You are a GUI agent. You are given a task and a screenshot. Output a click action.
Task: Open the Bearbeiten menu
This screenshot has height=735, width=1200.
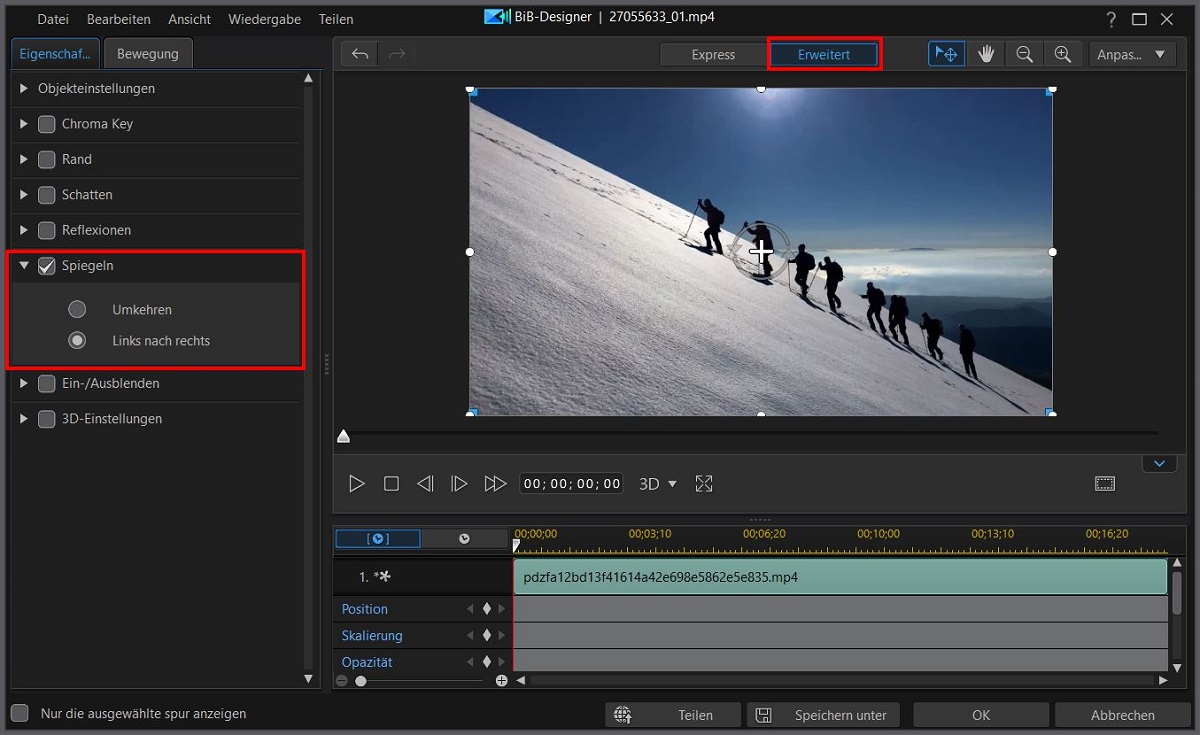click(118, 19)
